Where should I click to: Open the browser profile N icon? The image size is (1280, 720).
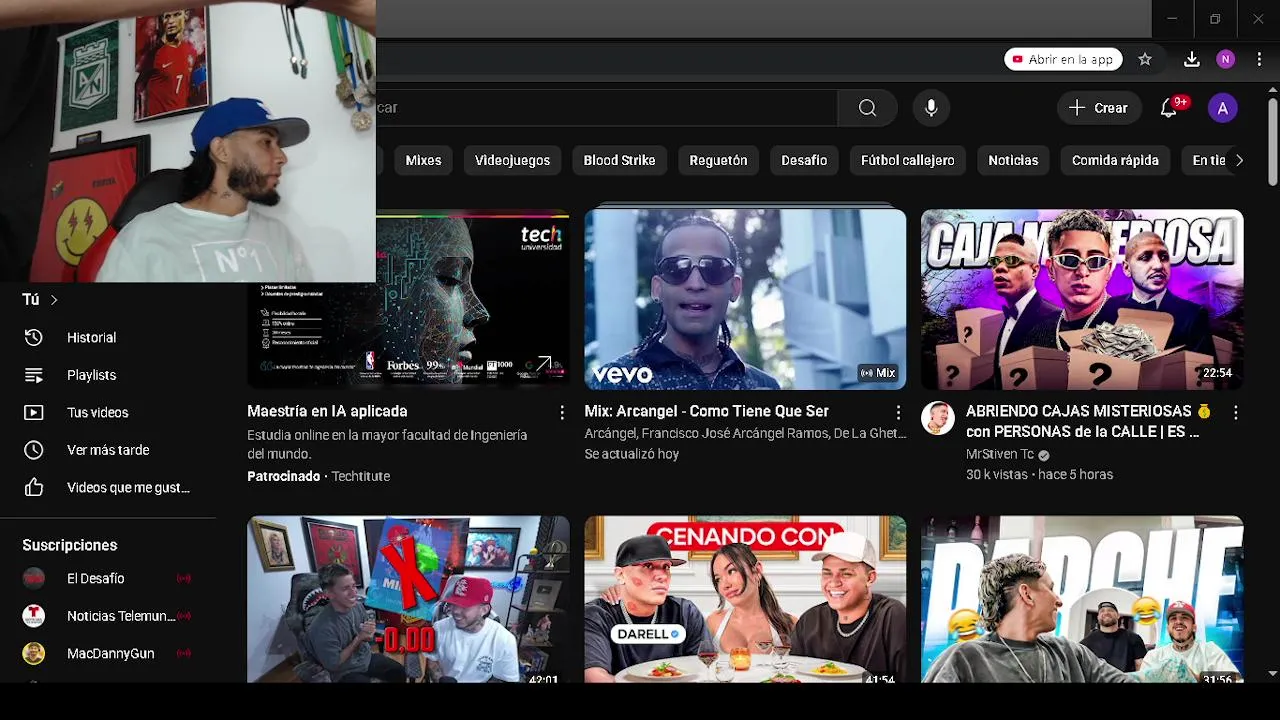pos(1225,60)
